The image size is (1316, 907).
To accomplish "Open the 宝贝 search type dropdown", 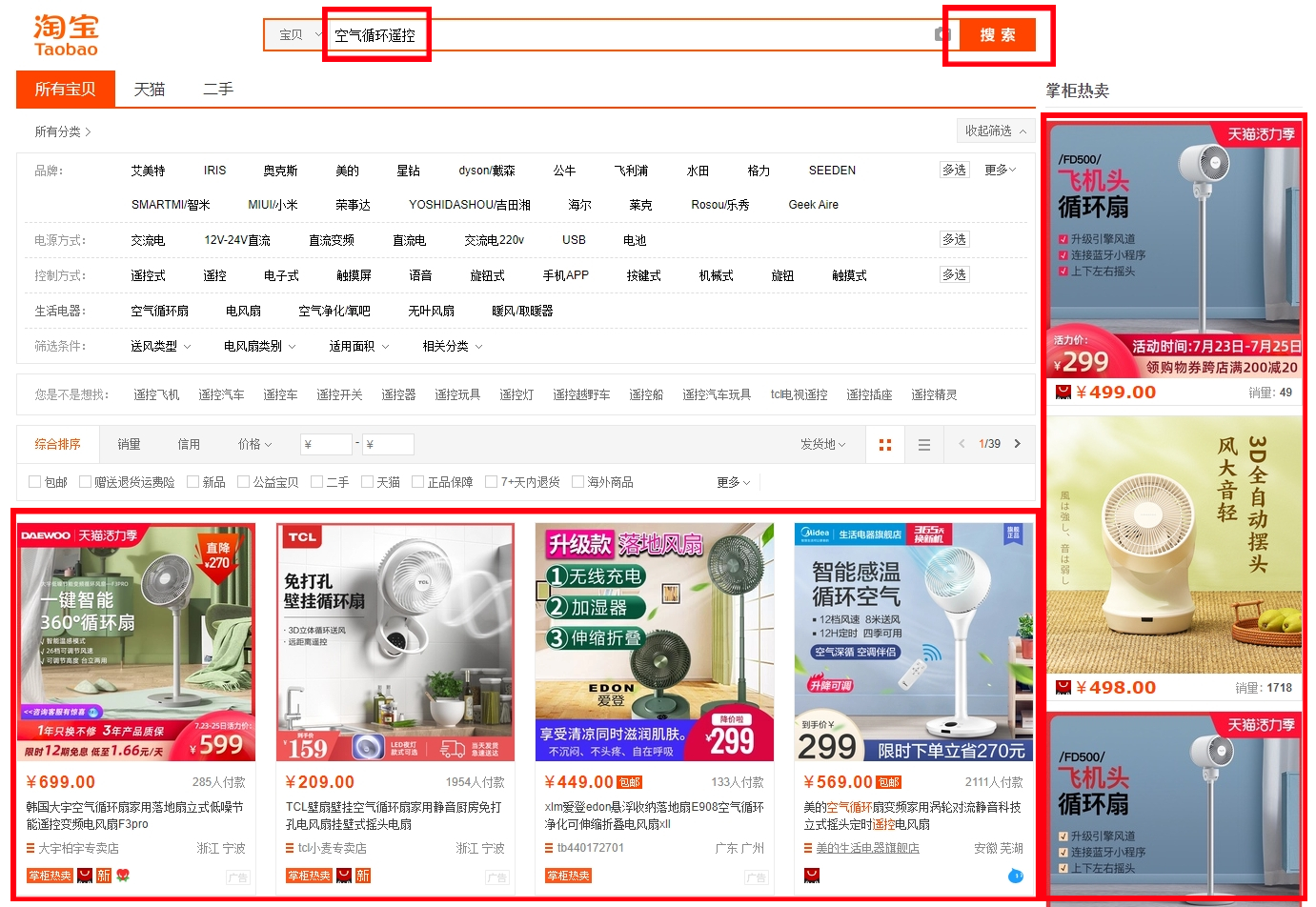I will coord(295,35).
